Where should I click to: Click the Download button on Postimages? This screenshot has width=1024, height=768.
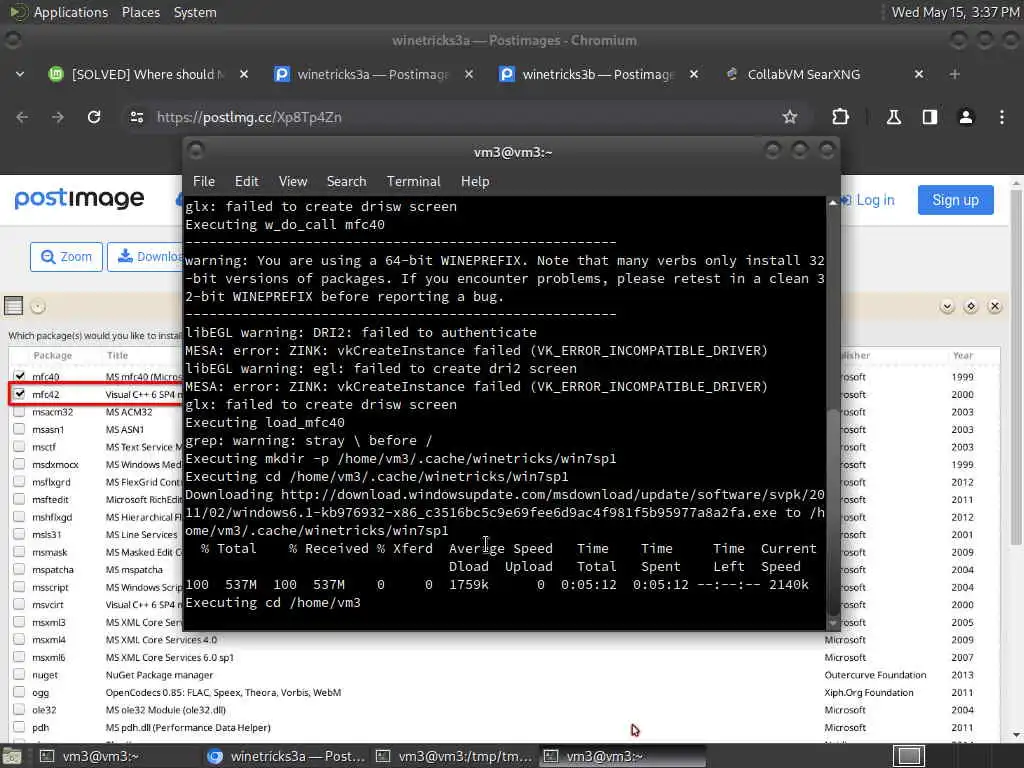(x=145, y=257)
